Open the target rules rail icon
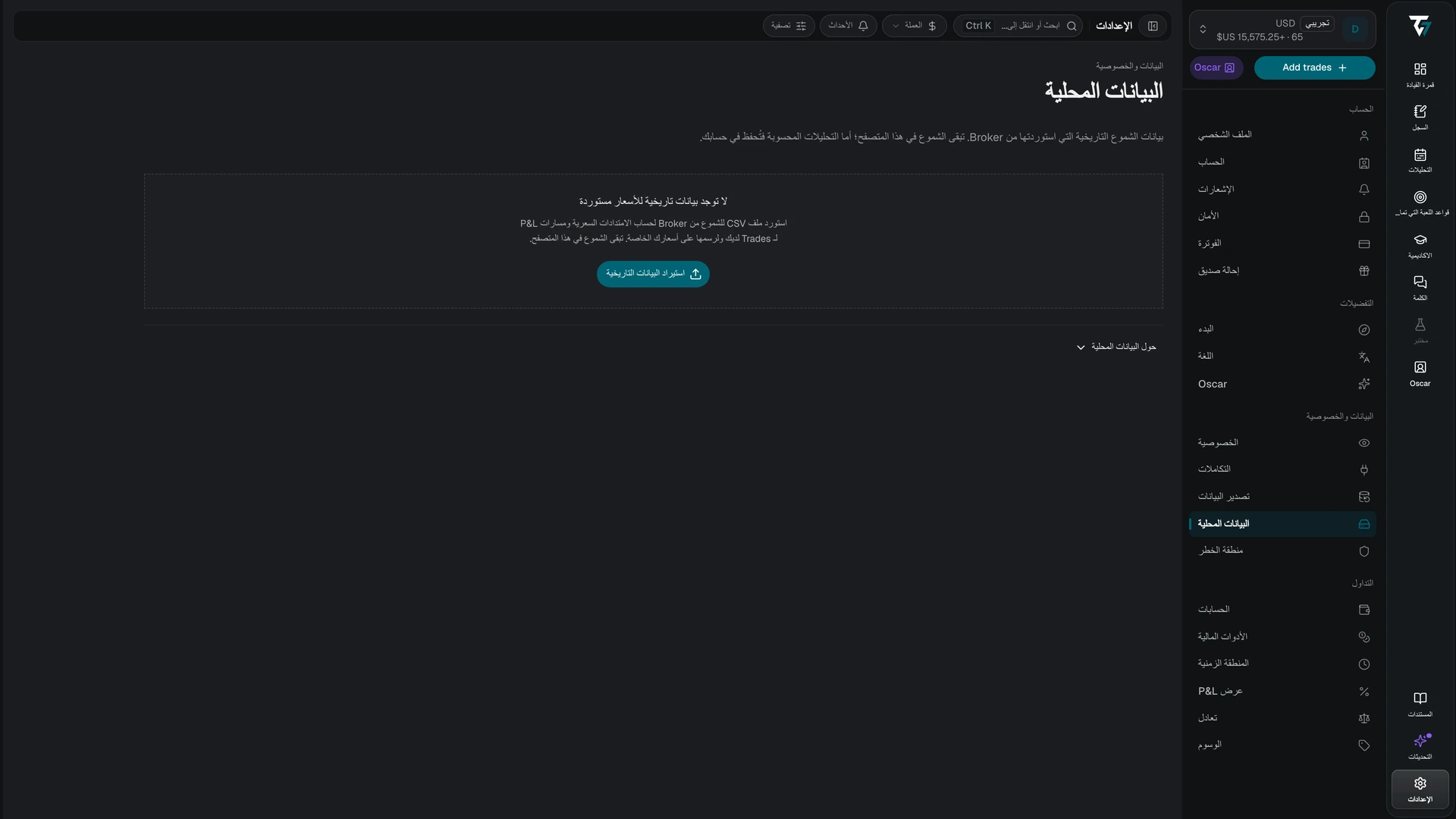Image resolution: width=1456 pixels, height=819 pixels. tap(1420, 202)
